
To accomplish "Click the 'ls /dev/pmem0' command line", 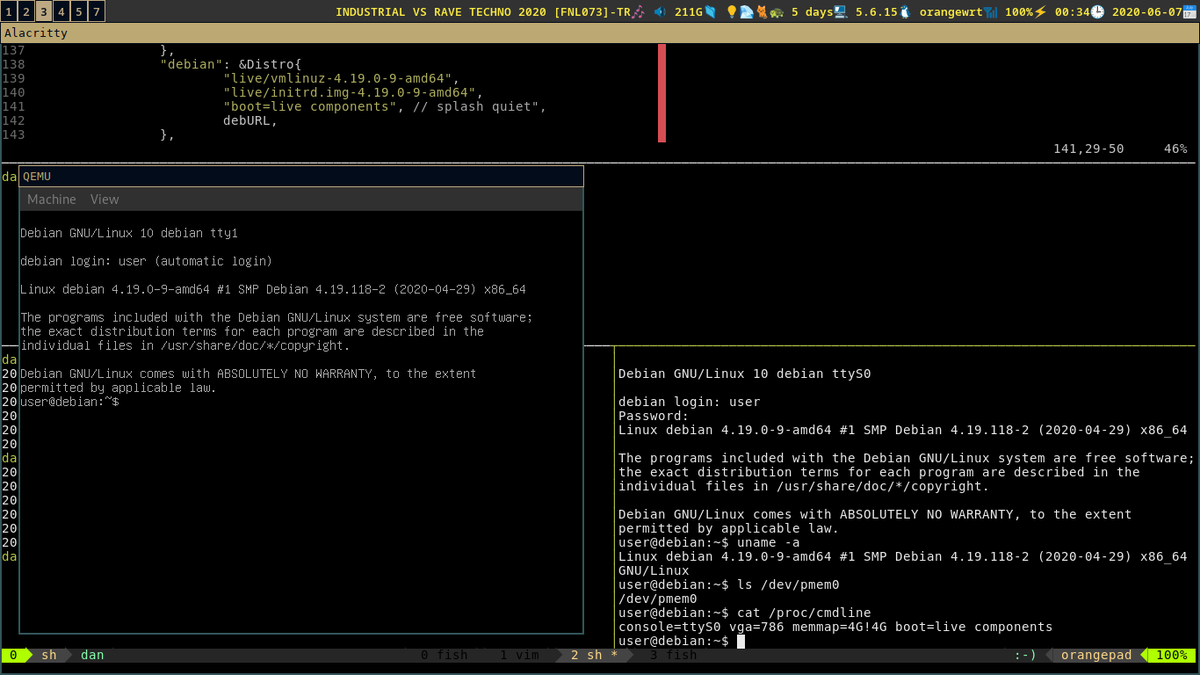I will pos(729,584).
